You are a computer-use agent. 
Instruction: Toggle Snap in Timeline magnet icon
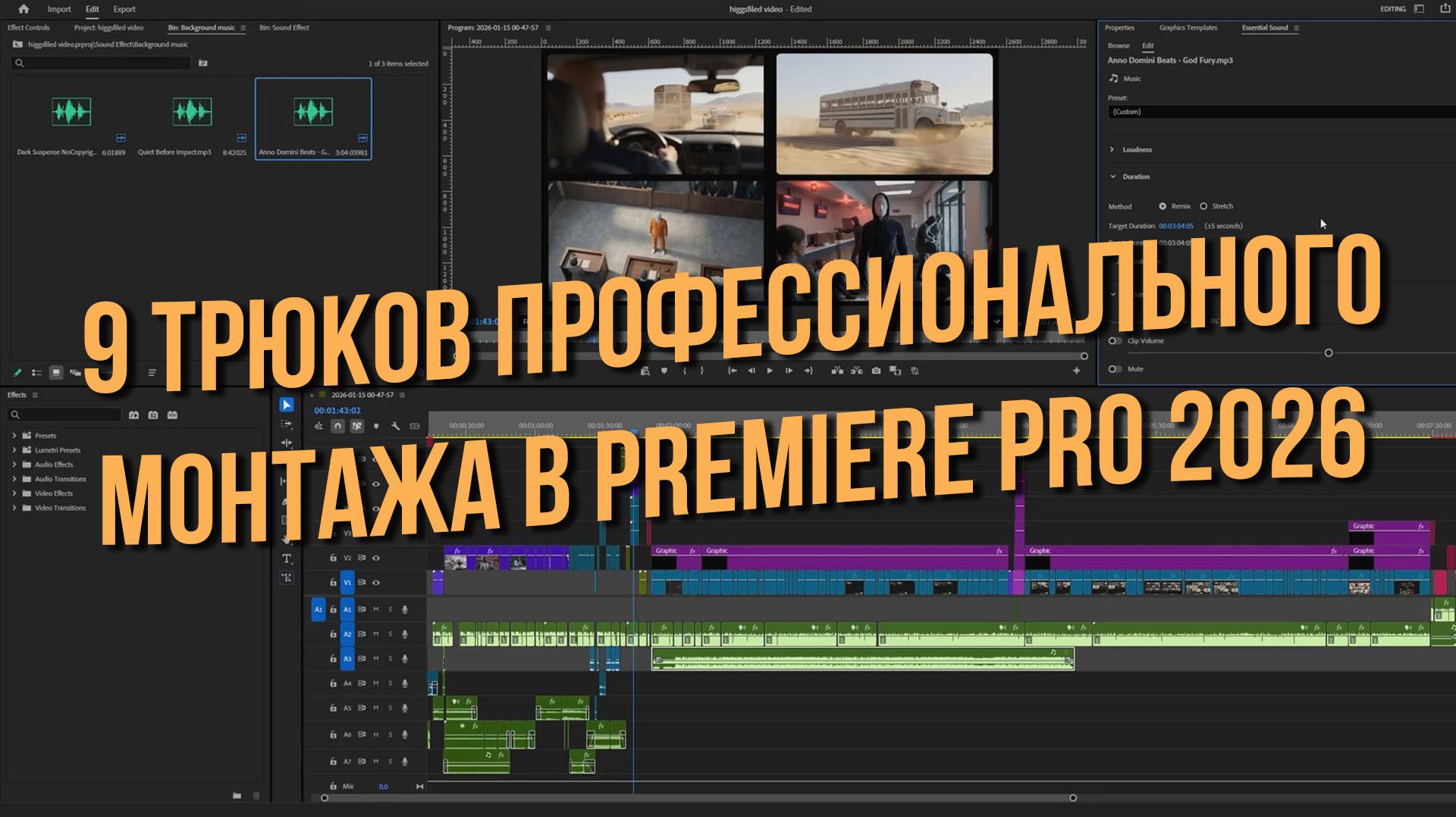(337, 427)
